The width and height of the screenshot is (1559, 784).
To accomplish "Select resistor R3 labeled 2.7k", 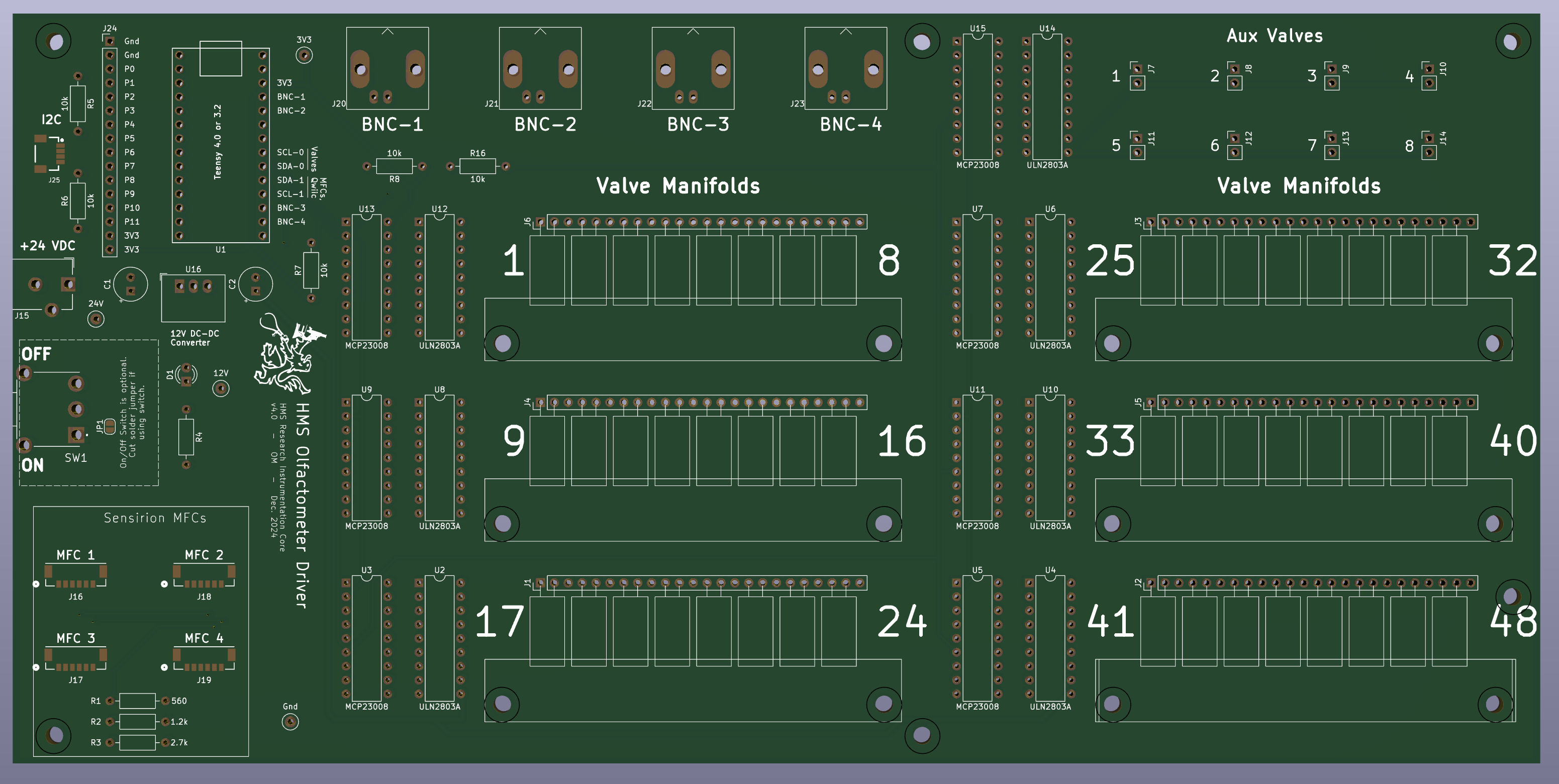I will 137,742.
